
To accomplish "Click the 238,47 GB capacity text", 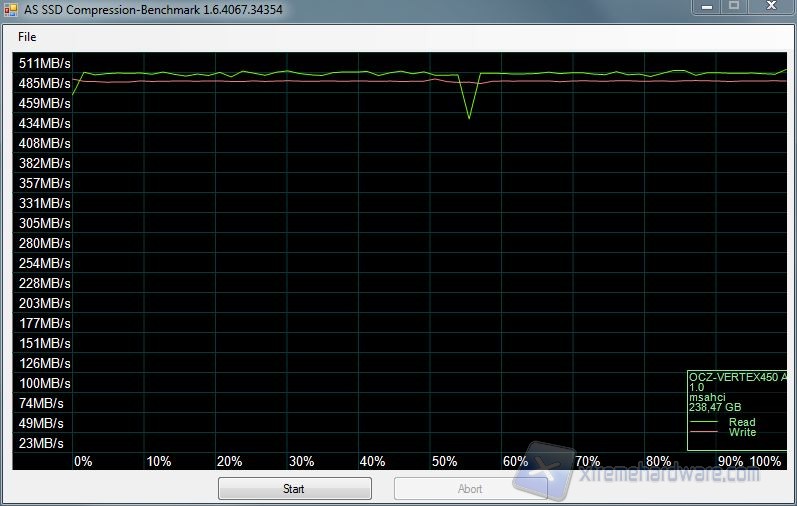I will (x=714, y=407).
